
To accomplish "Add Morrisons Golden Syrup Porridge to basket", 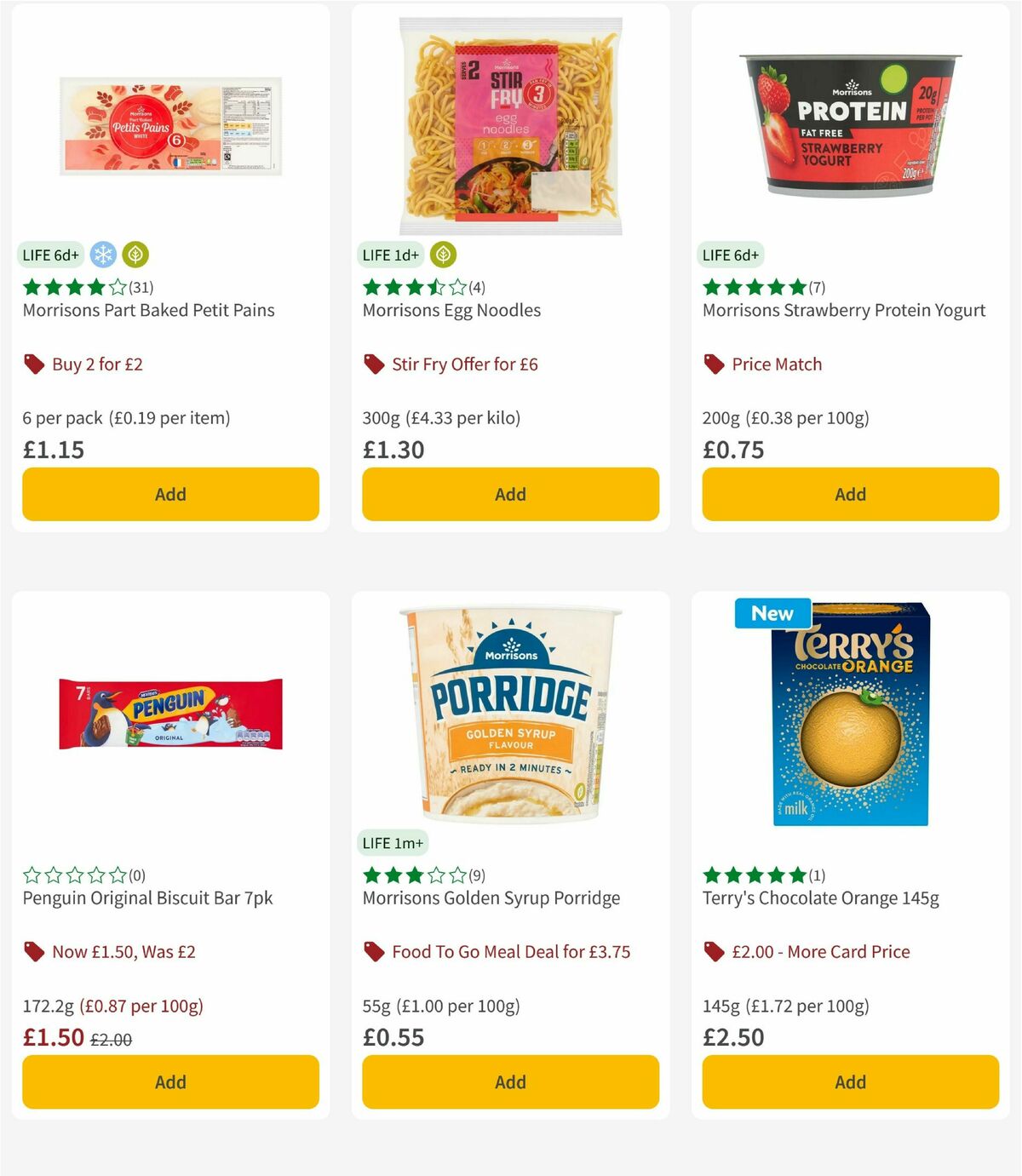I will pos(509,1081).
